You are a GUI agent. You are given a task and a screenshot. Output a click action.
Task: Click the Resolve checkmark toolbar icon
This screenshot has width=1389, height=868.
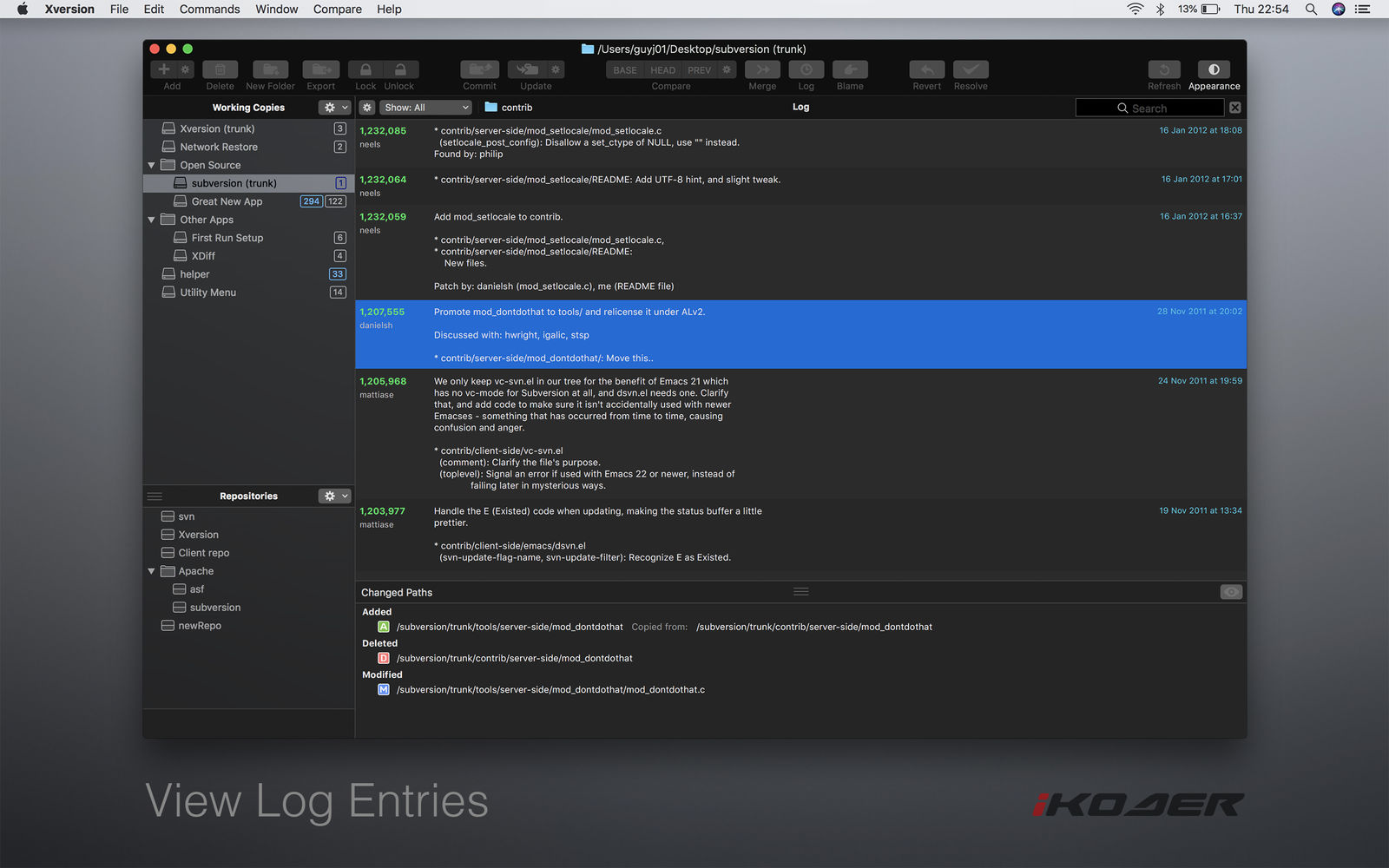(x=971, y=69)
